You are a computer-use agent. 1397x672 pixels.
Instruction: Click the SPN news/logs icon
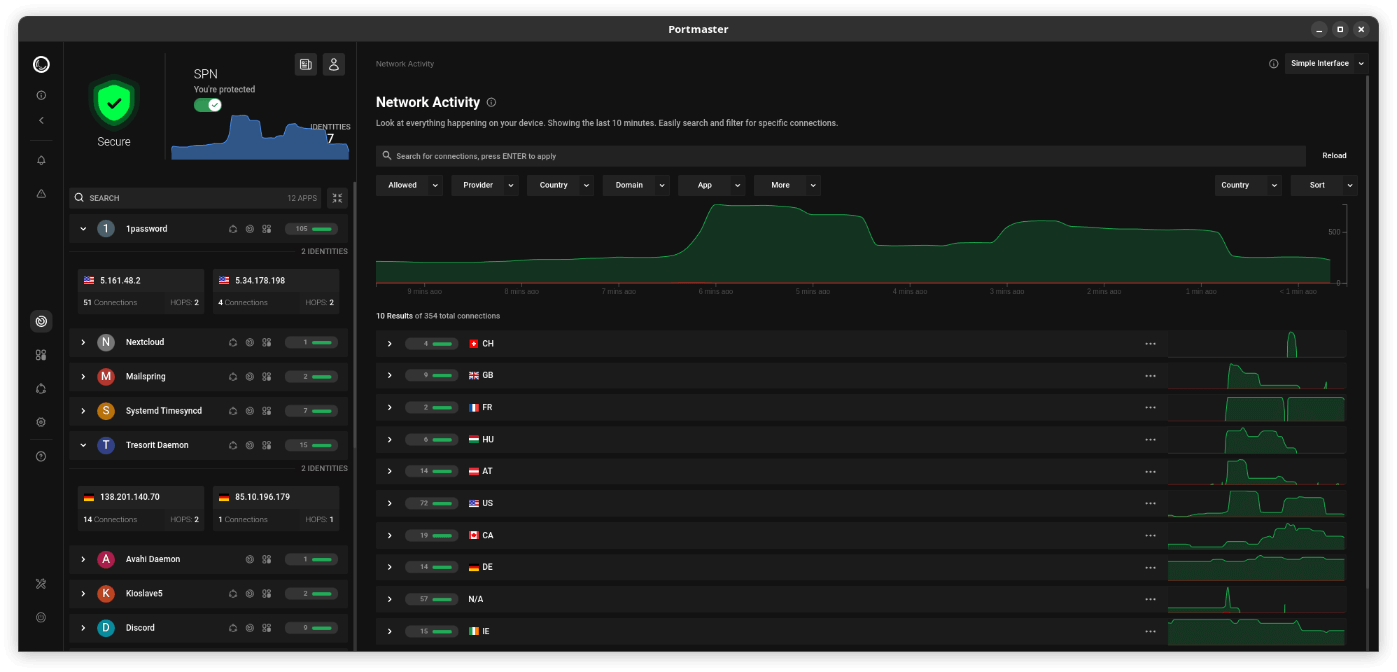coord(306,64)
